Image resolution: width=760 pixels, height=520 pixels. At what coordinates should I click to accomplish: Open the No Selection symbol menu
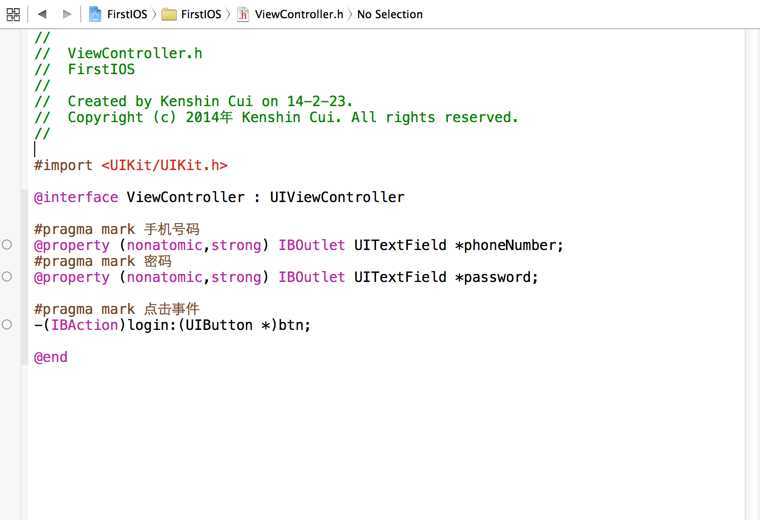click(390, 15)
